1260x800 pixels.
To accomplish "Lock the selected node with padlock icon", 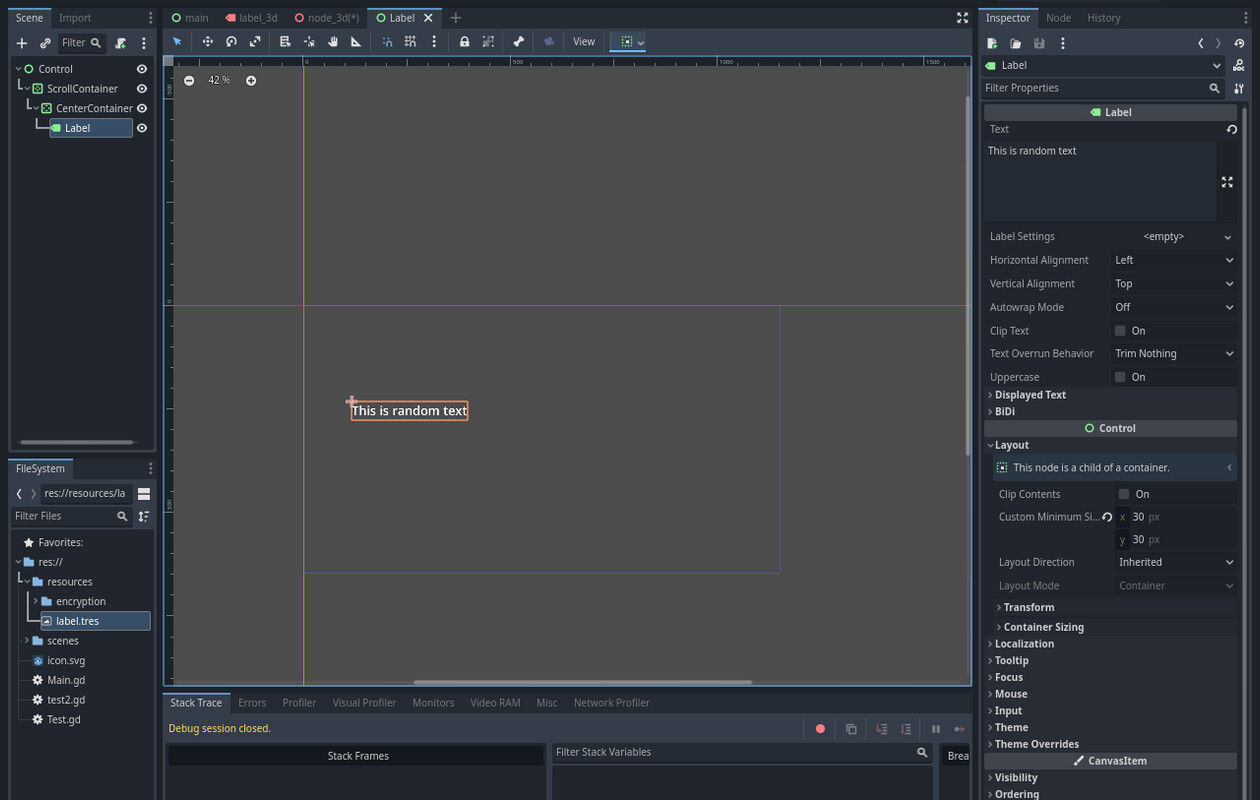I will pos(464,42).
